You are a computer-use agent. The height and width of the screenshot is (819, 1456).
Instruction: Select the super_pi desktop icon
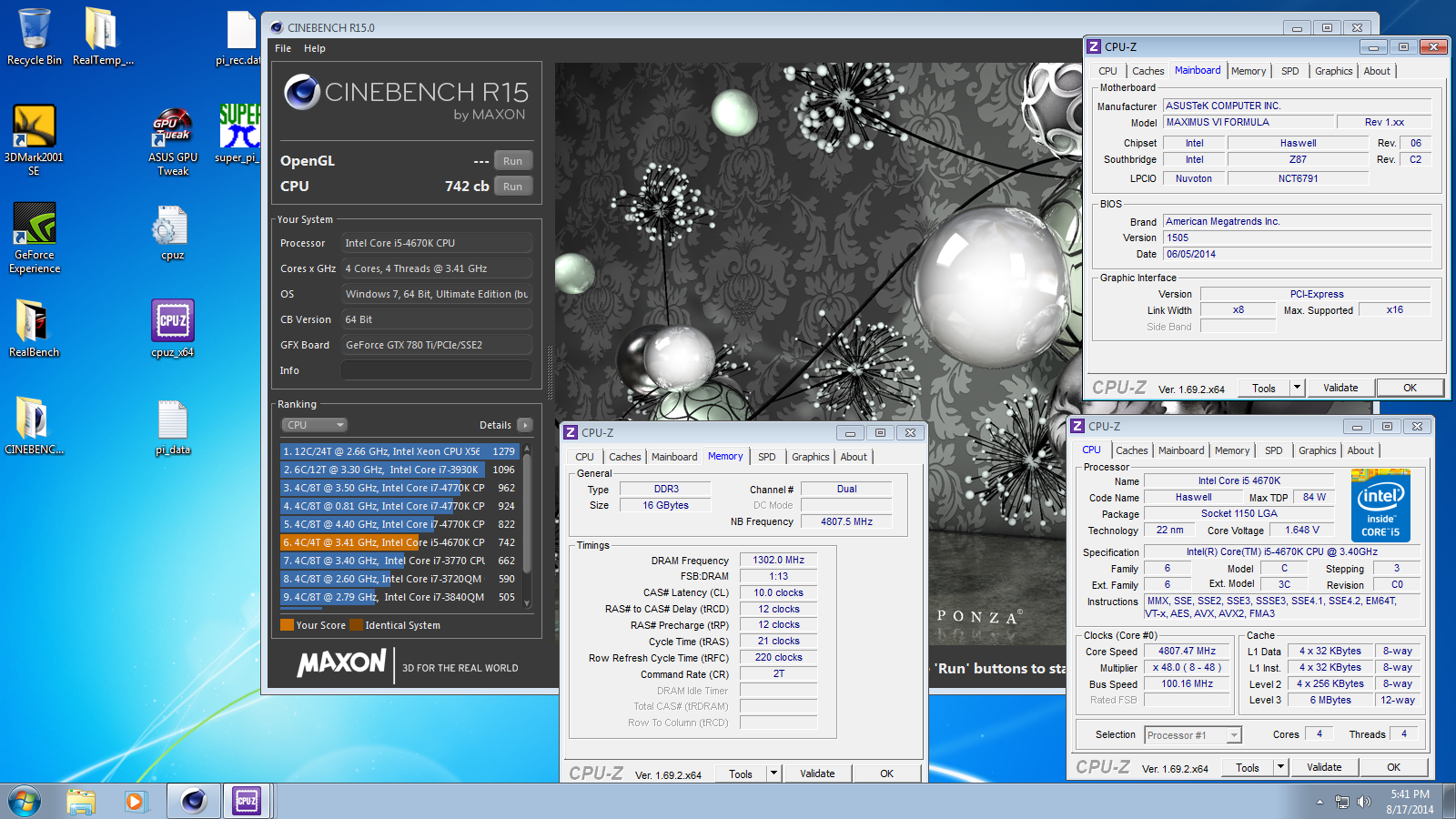[x=238, y=133]
